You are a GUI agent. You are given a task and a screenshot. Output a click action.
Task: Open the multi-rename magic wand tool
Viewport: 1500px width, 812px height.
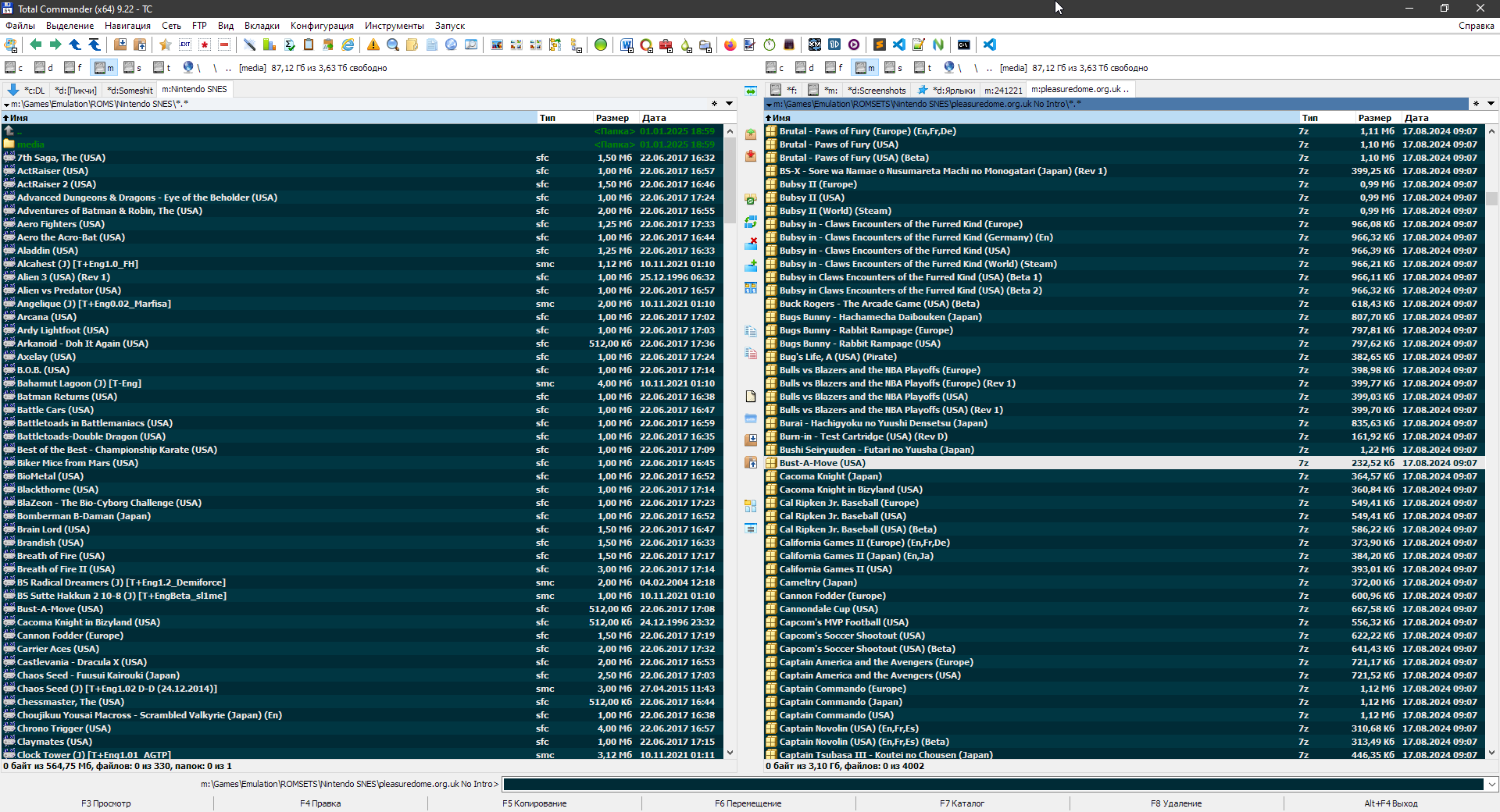[x=250, y=45]
